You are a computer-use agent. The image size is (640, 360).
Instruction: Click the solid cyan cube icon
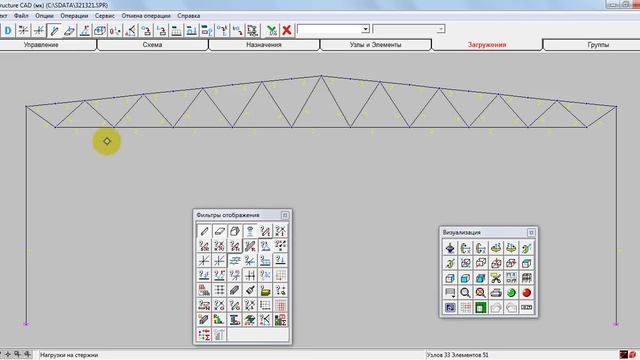[480, 278]
